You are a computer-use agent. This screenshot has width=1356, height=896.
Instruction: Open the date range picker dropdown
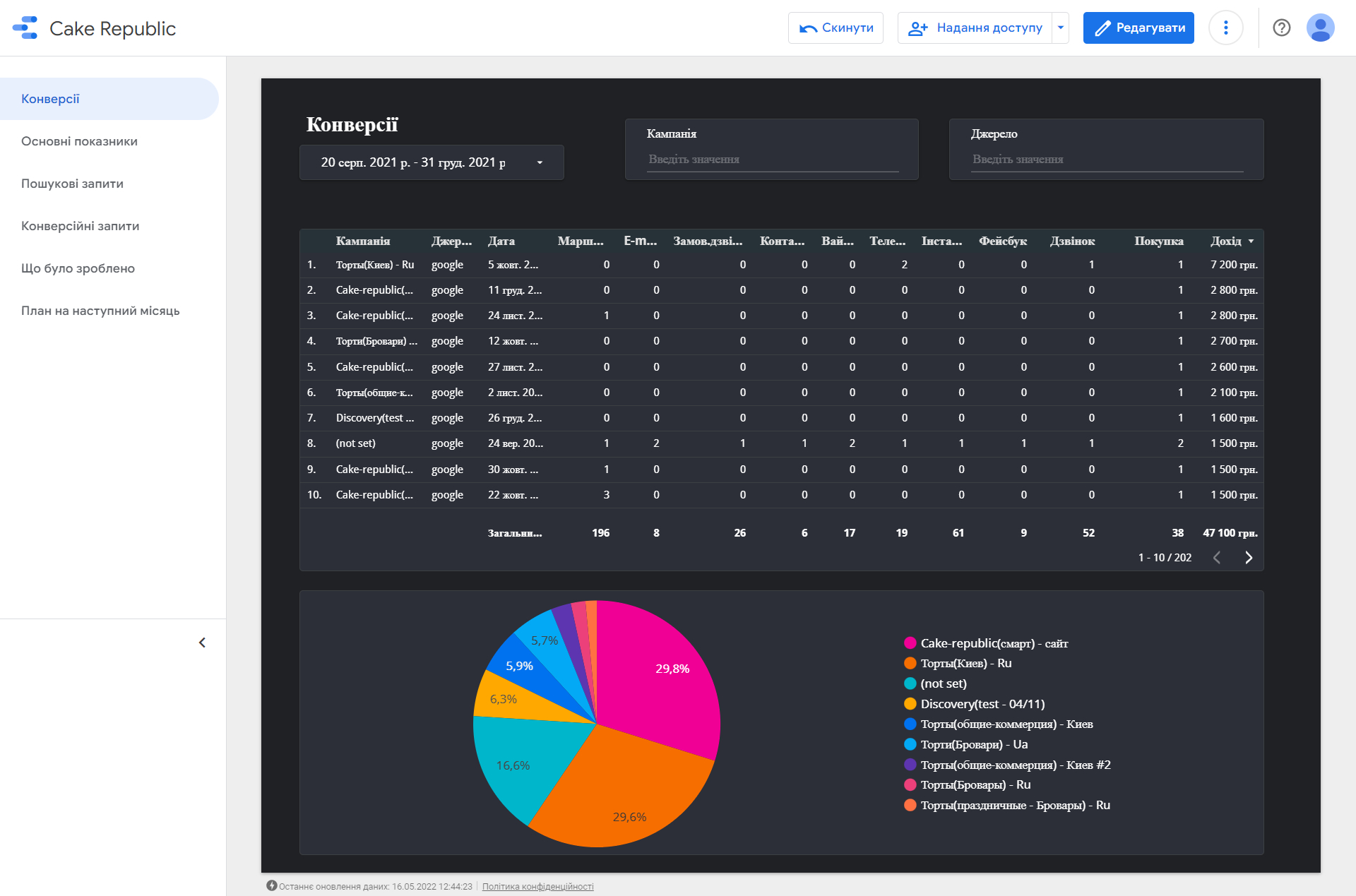pos(432,162)
